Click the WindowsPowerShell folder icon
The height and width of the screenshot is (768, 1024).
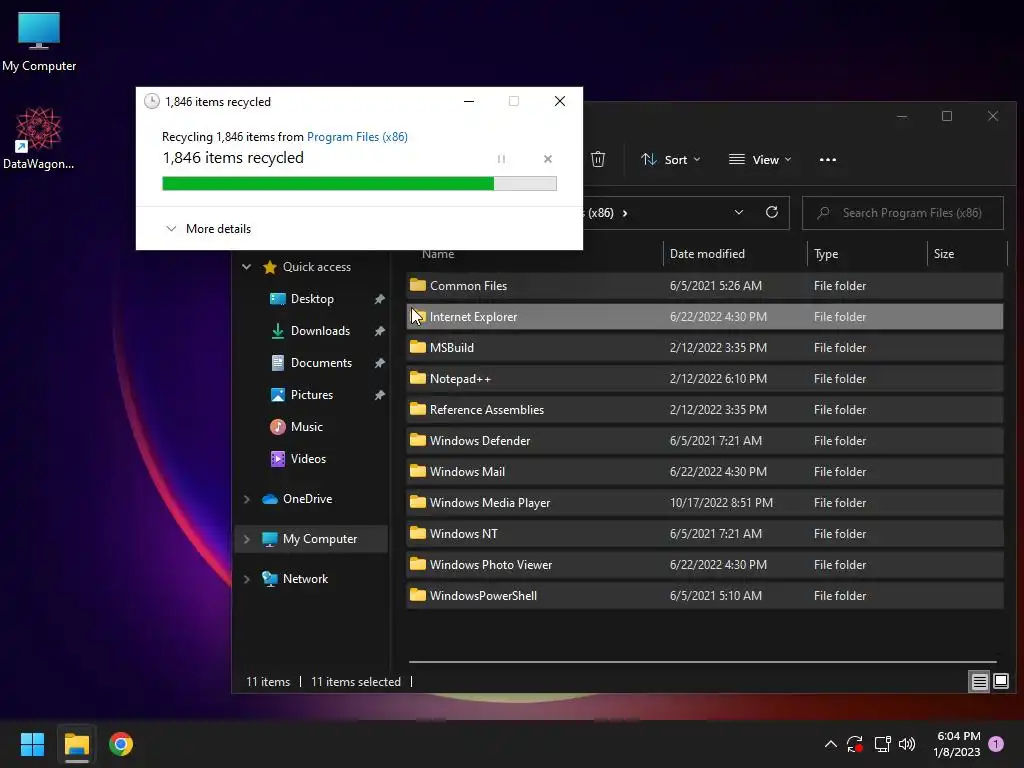click(418, 595)
